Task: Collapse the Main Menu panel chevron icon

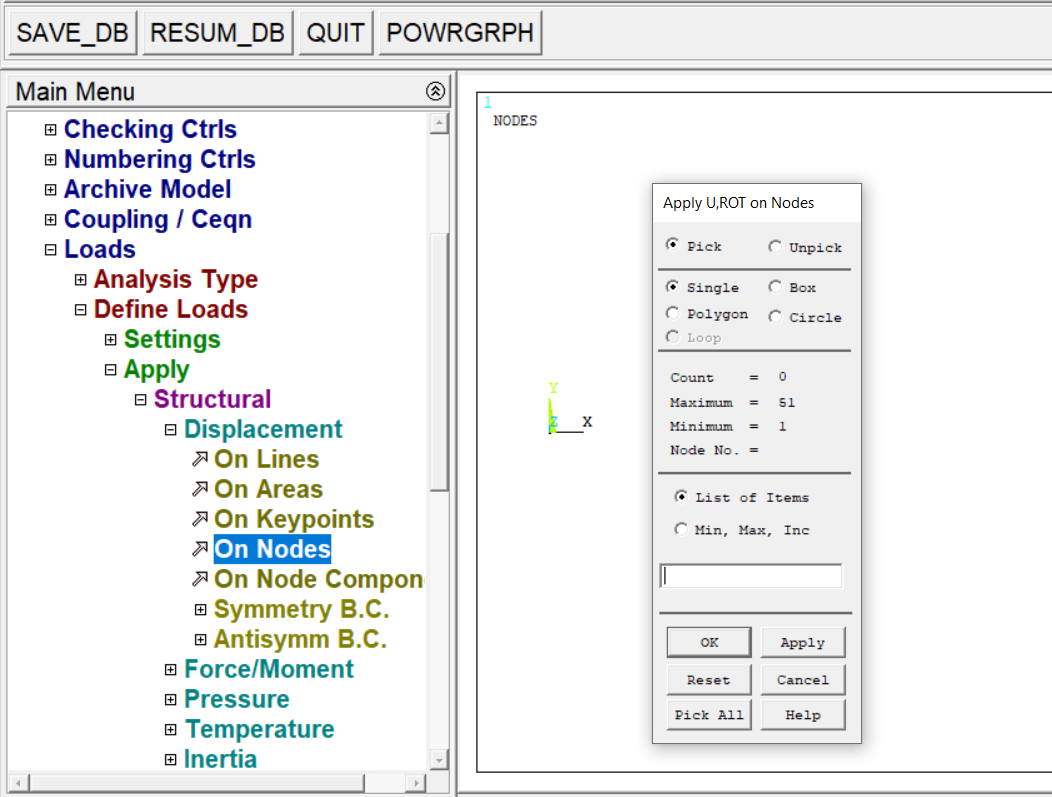Action: point(435,91)
